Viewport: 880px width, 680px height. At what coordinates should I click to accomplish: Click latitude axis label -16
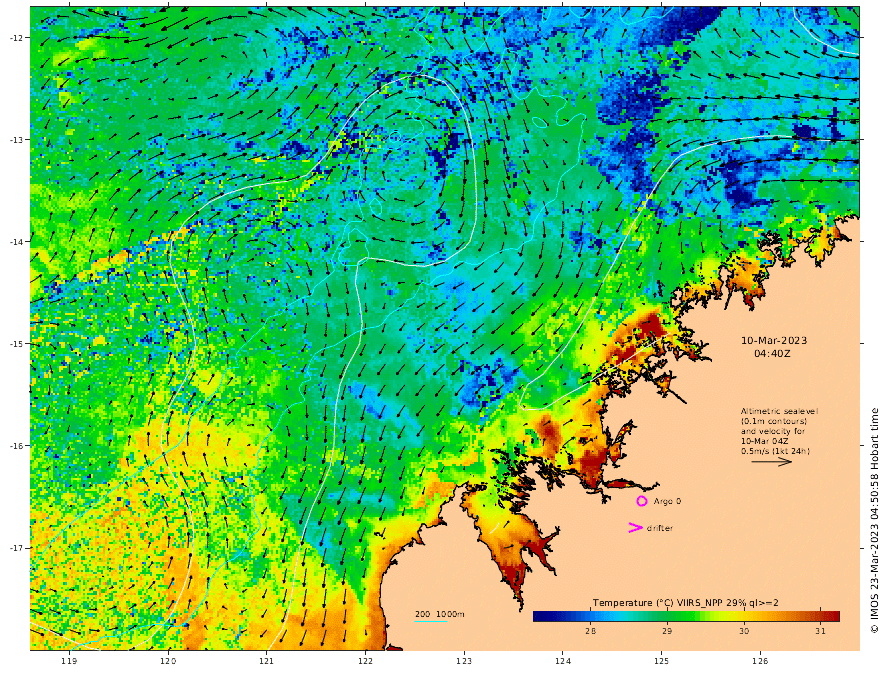(16, 446)
